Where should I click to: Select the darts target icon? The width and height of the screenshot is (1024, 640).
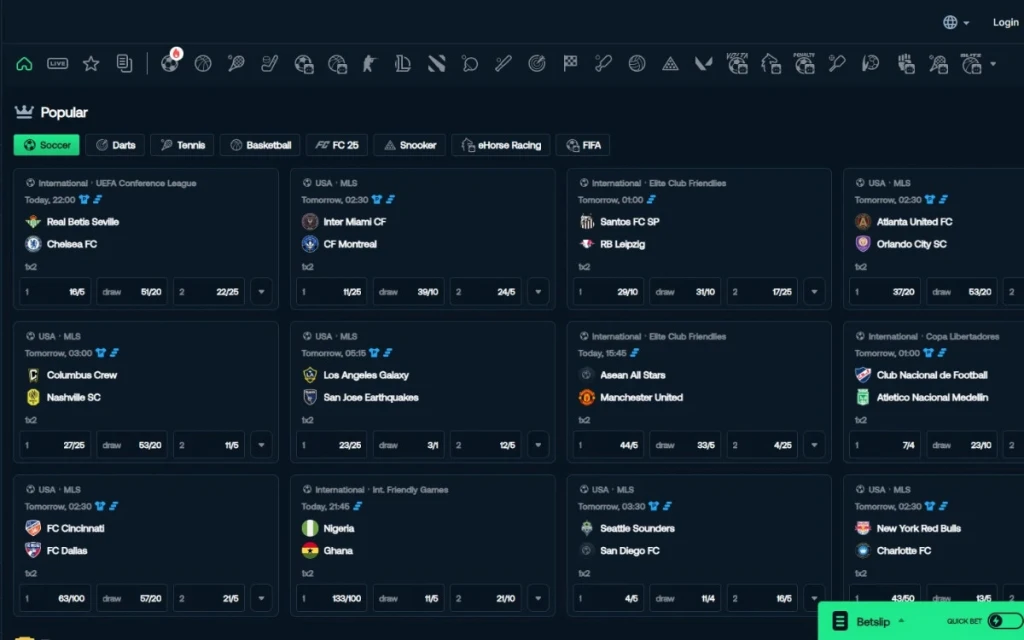(537, 63)
